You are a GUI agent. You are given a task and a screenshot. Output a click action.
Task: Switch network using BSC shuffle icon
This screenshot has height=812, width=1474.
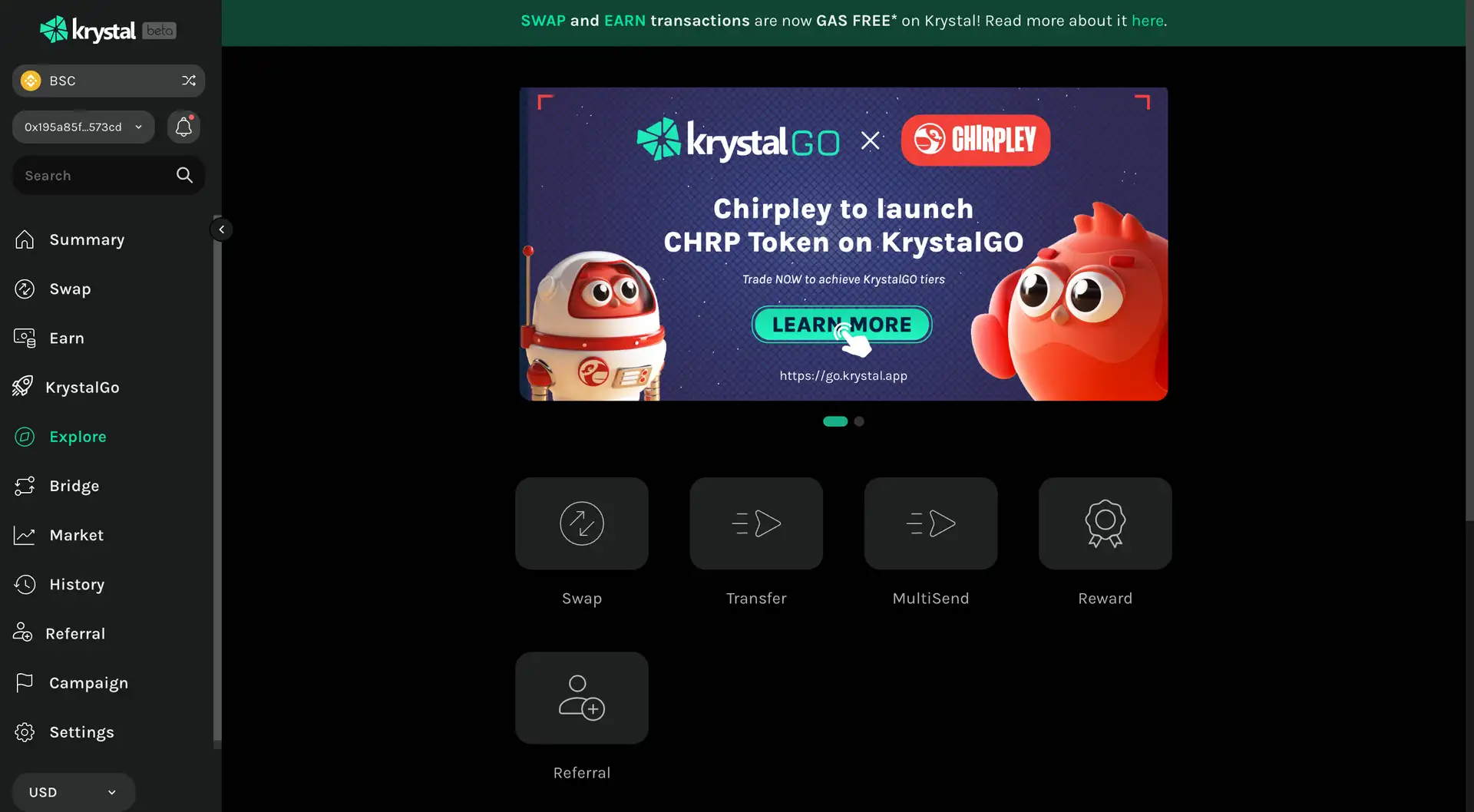click(189, 81)
